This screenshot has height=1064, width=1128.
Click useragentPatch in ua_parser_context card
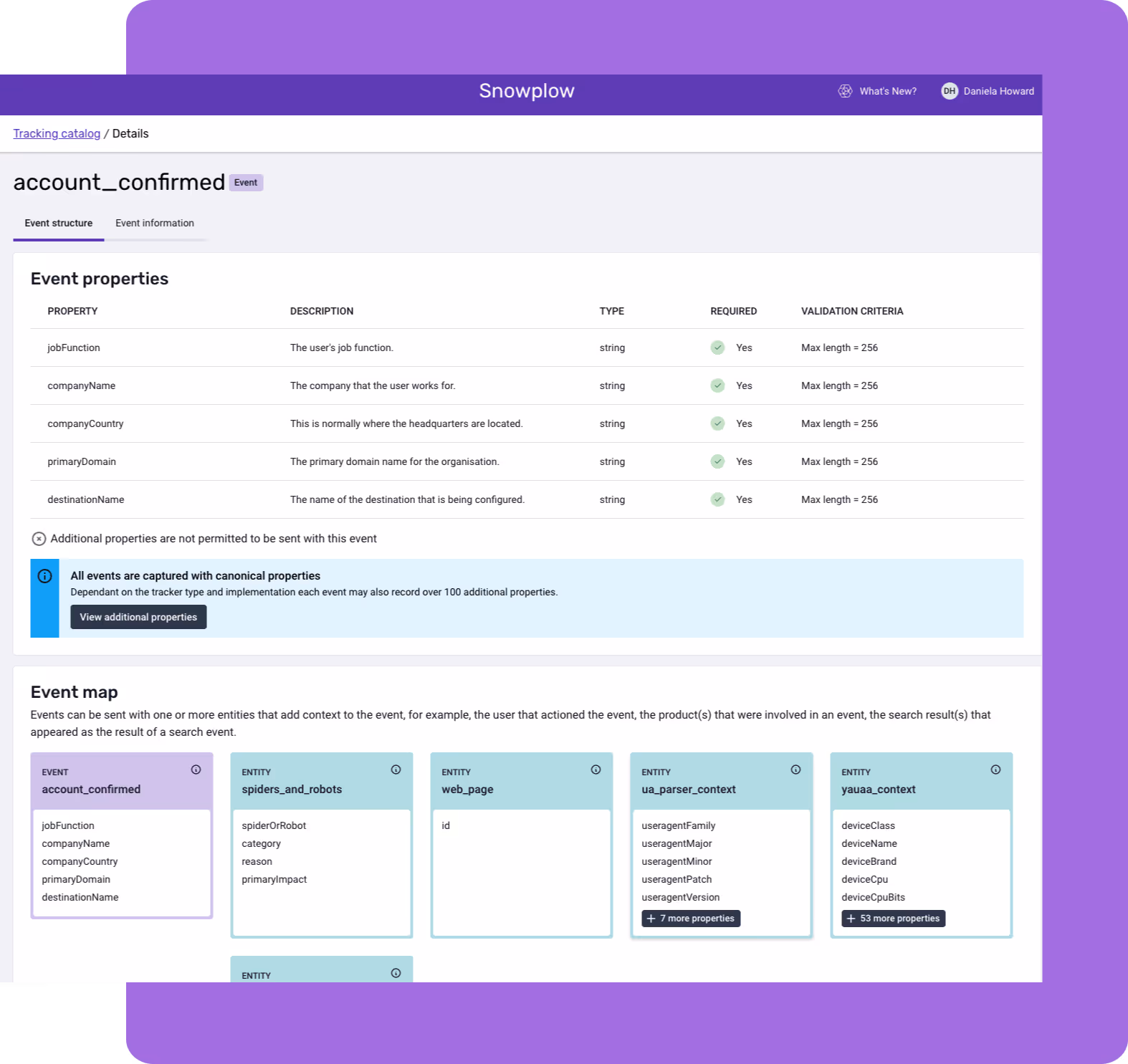click(x=677, y=879)
